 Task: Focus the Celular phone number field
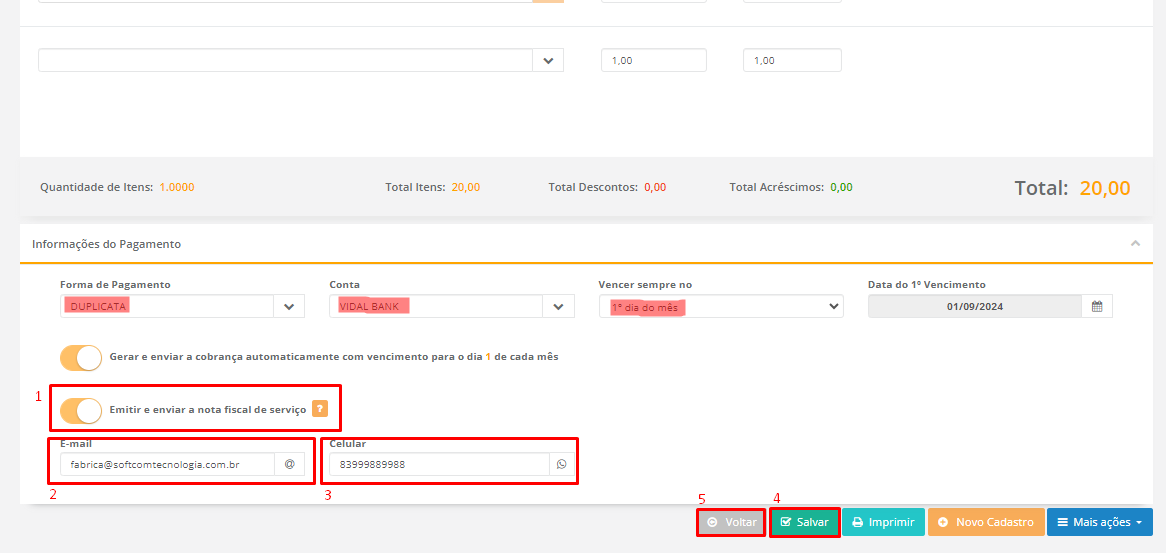click(440, 464)
